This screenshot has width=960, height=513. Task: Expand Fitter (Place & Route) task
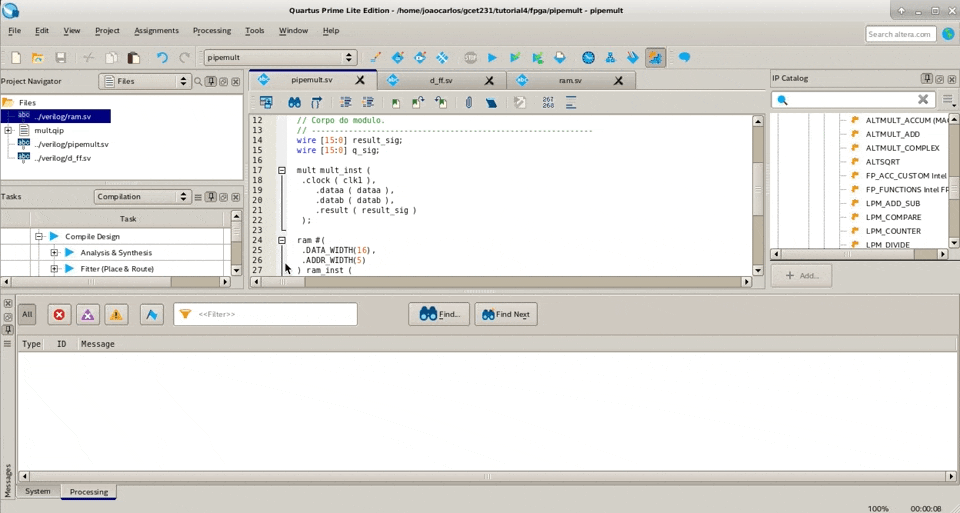click(x=54, y=269)
